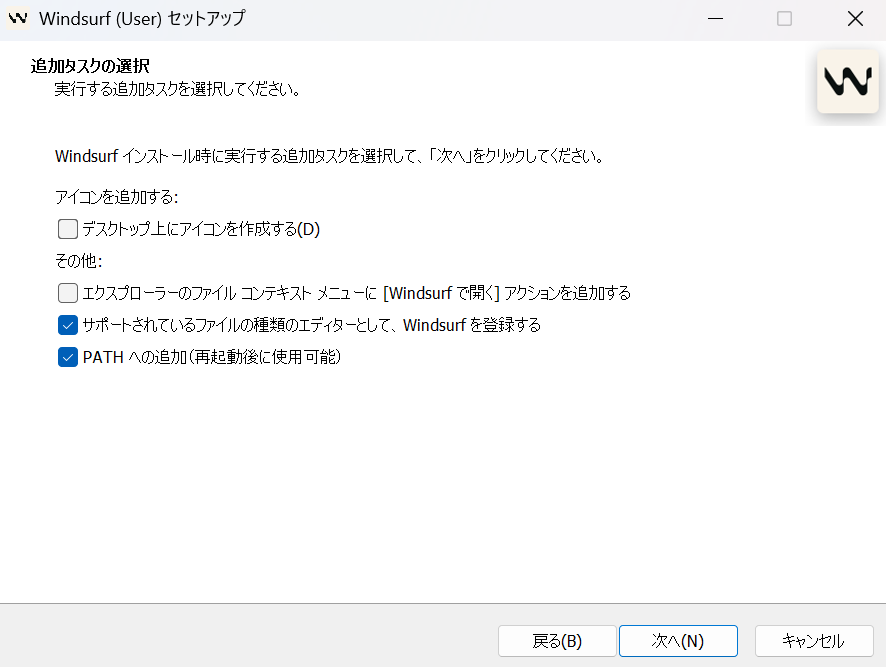Minimize the Windsurf setup window
The image size is (886, 667).
click(715, 19)
